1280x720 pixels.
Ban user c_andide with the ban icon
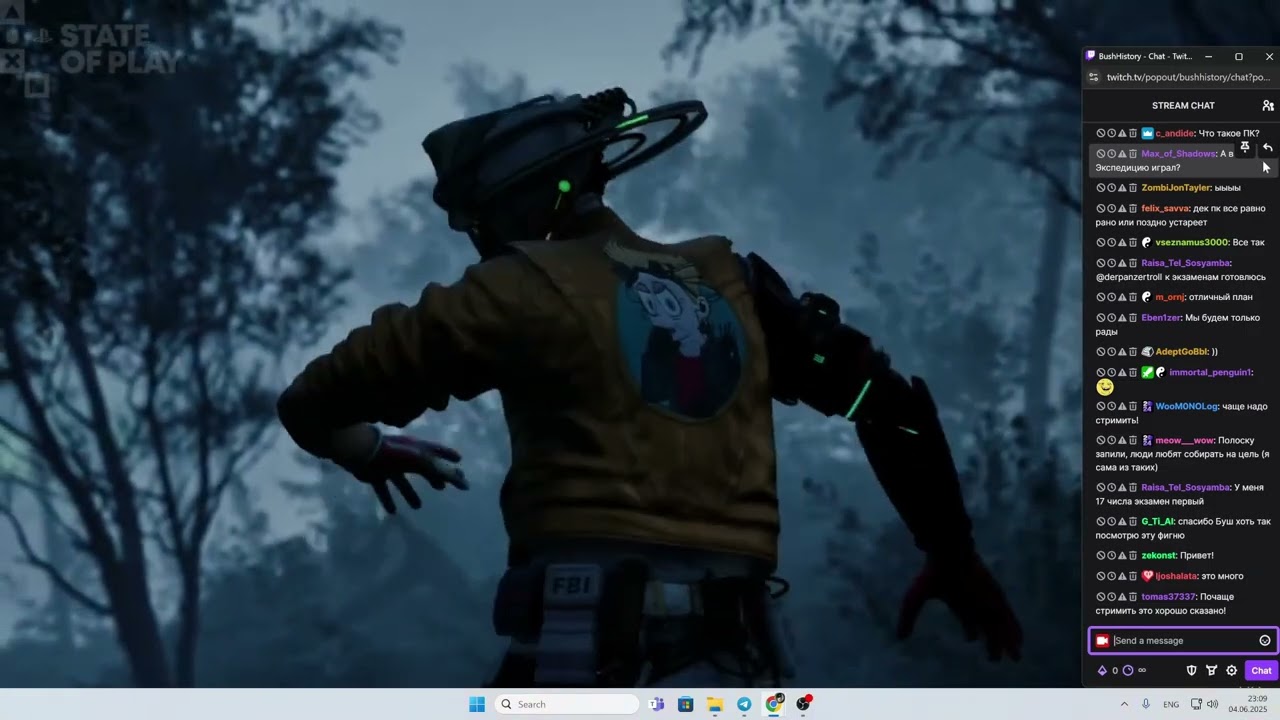point(1101,133)
